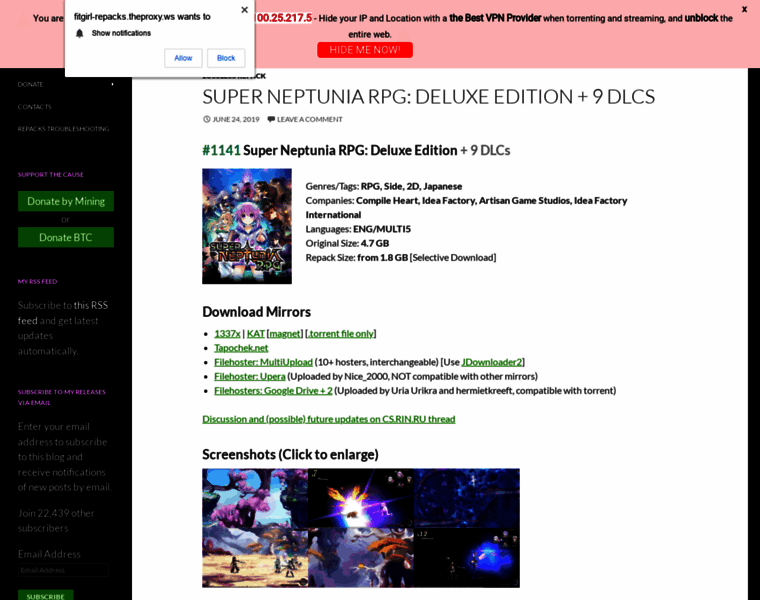
Task: Open Filehoster: MultiUpload link
Action: 263,362
